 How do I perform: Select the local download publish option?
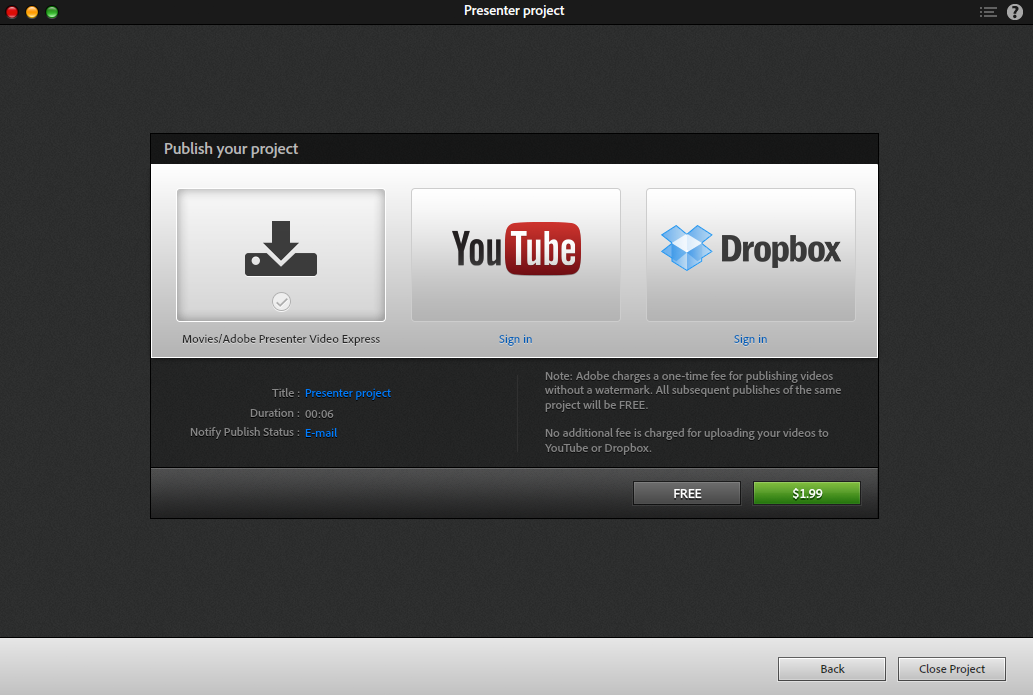pos(281,255)
